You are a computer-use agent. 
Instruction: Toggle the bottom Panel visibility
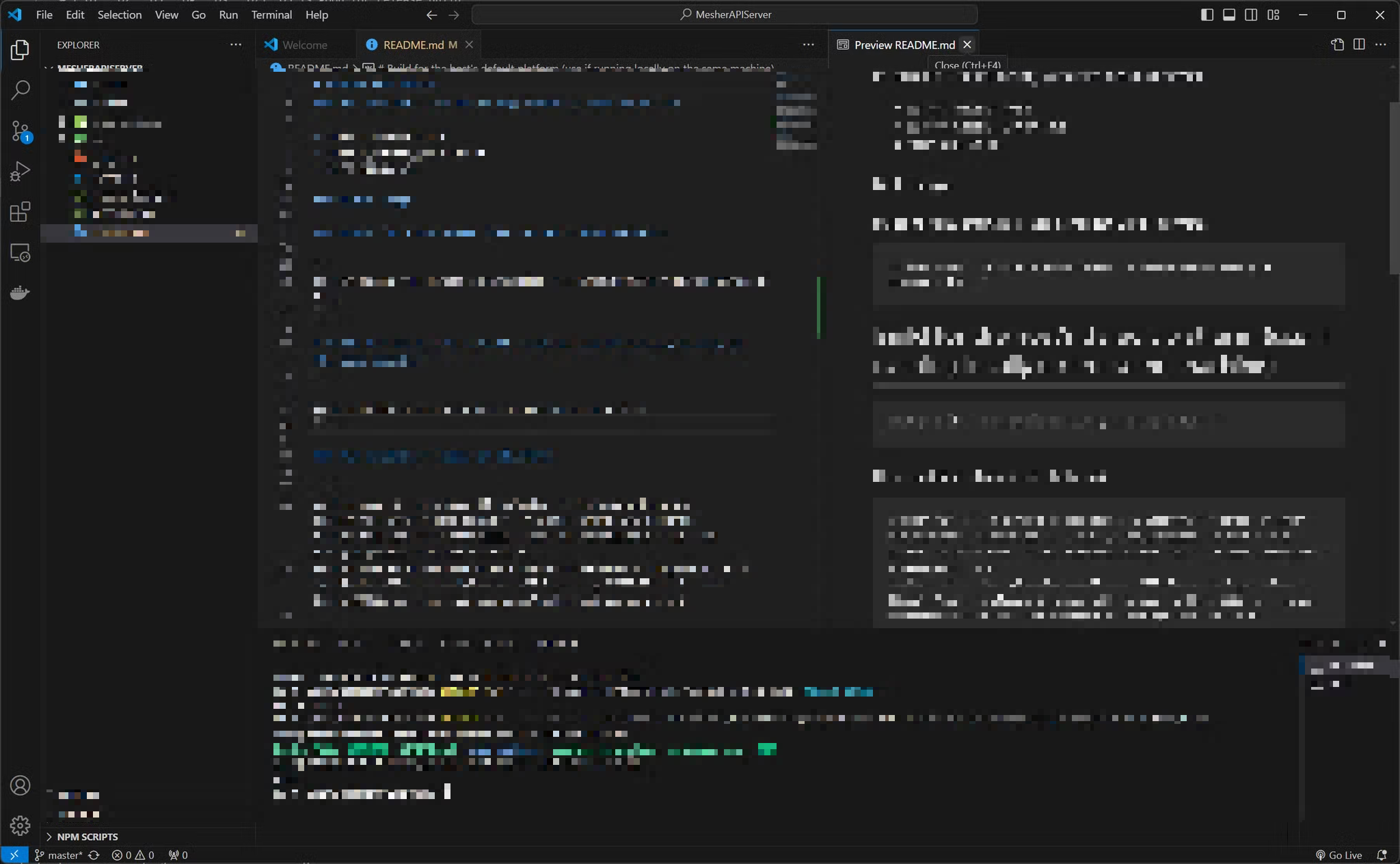1229,14
